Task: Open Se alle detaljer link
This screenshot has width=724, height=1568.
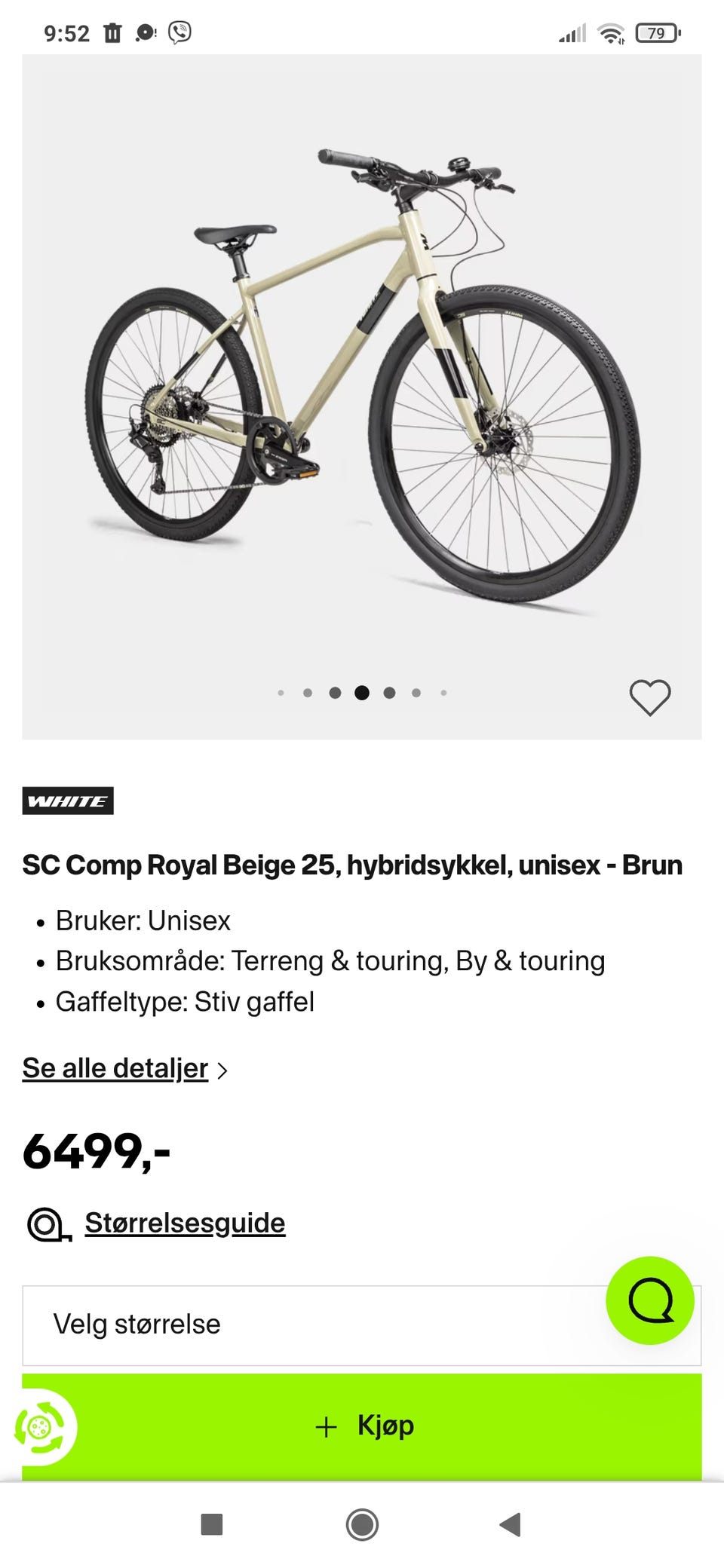Action: [115, 1068]
